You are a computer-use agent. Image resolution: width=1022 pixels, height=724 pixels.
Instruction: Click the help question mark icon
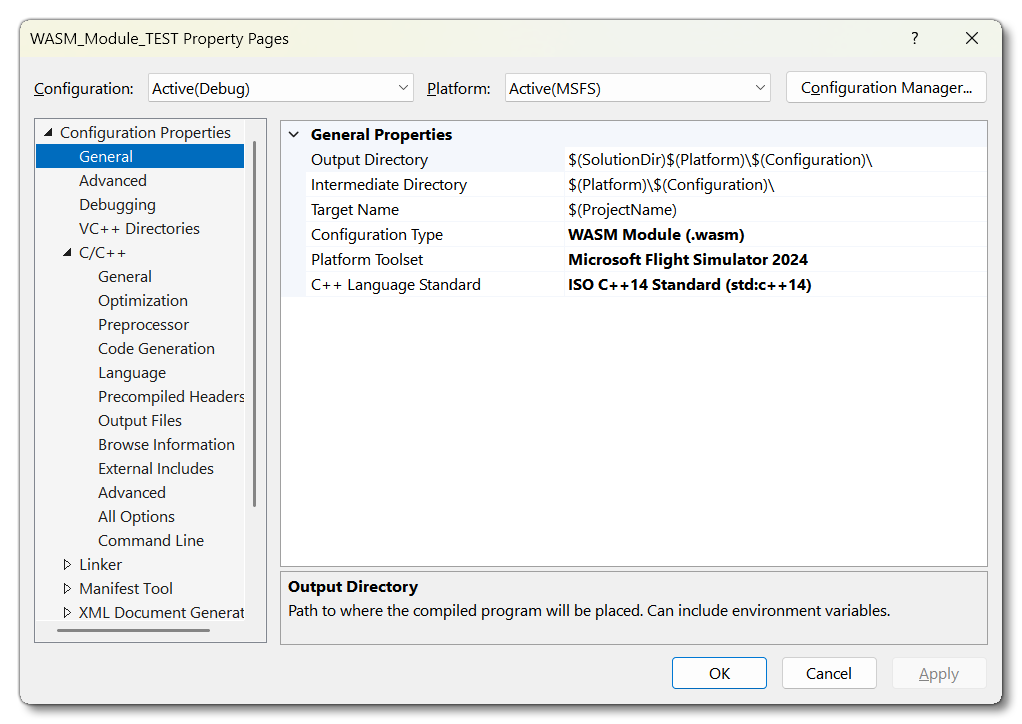tap(914, 39)
